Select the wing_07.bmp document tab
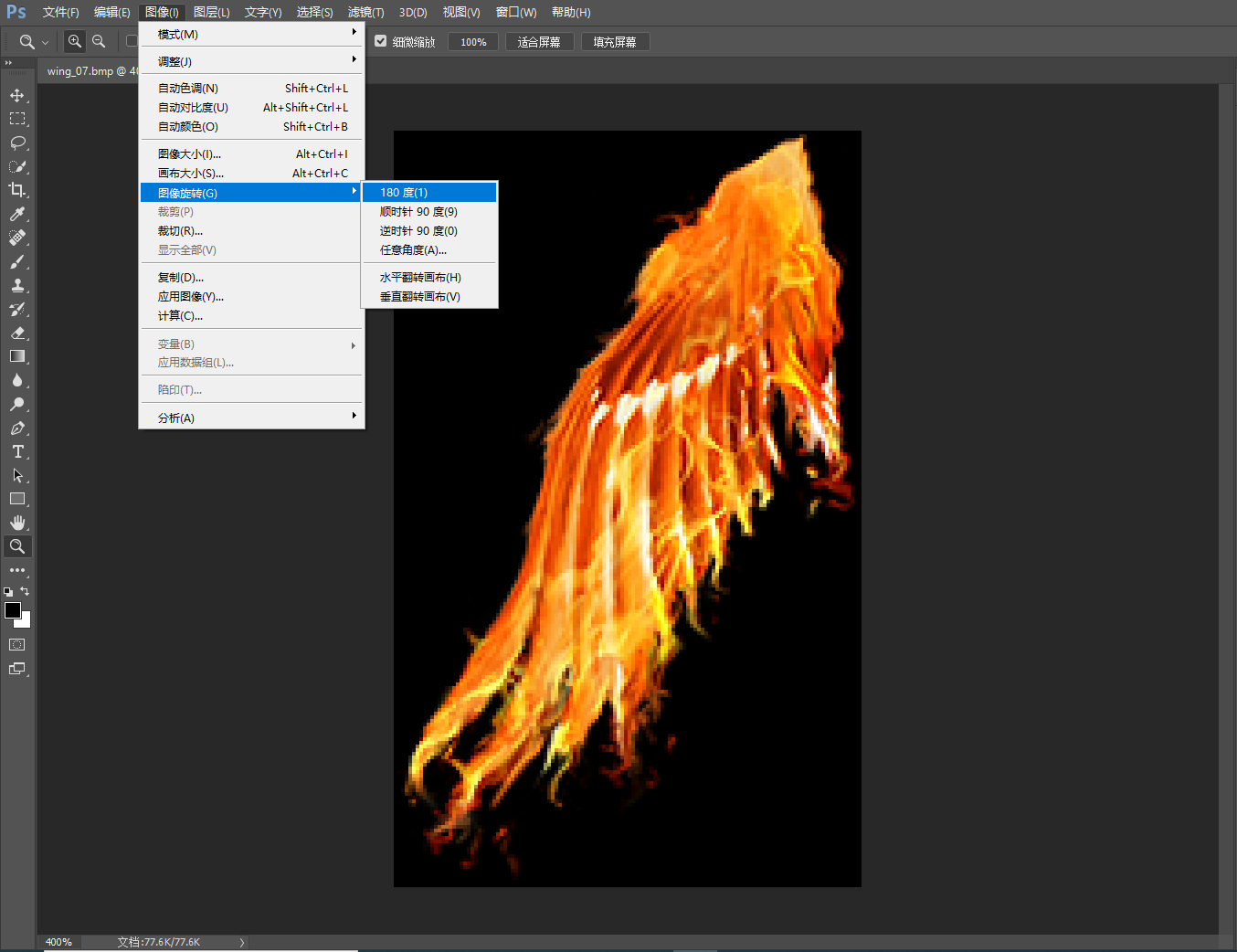1237x952 pixels. coord(92,70)
